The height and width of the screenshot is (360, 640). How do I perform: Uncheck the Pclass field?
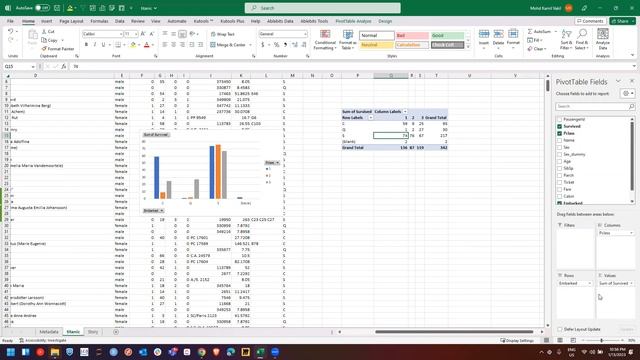point(560,133)
